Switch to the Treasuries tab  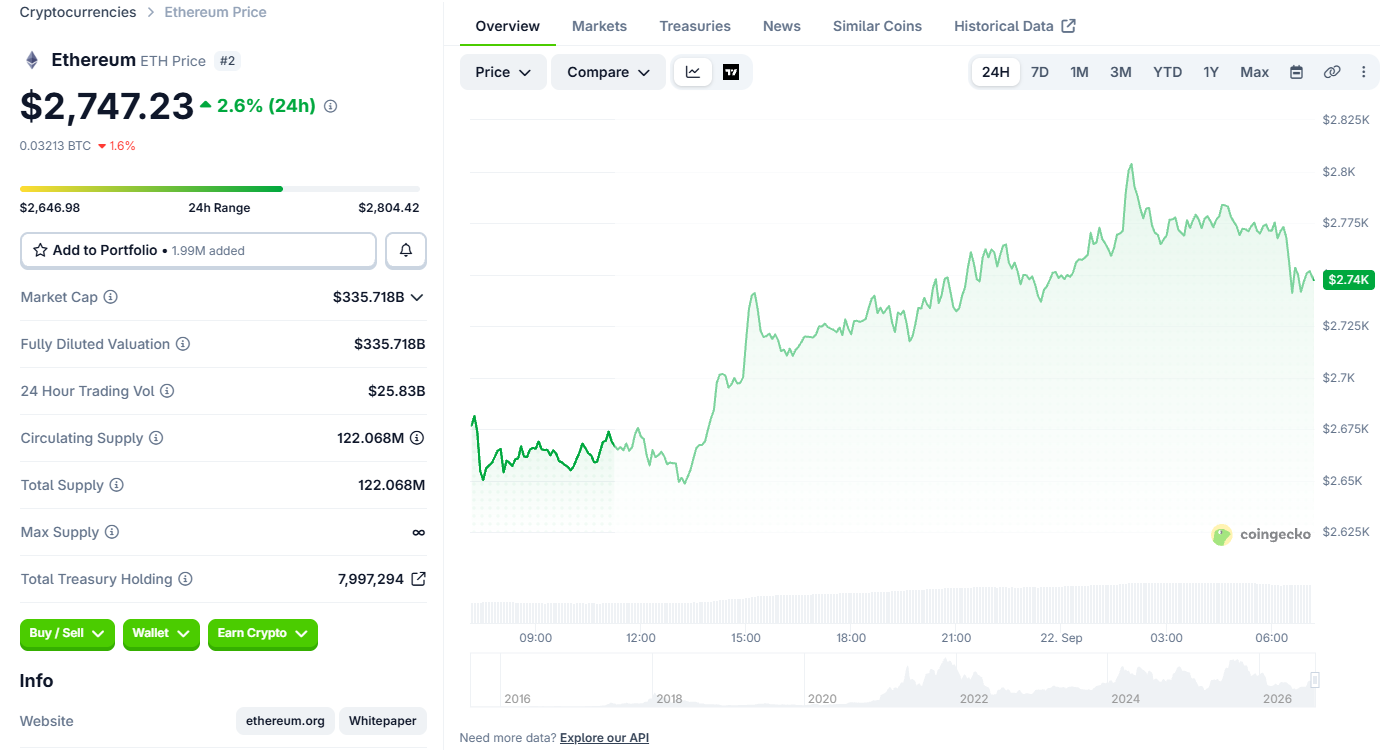click(695, 26)
